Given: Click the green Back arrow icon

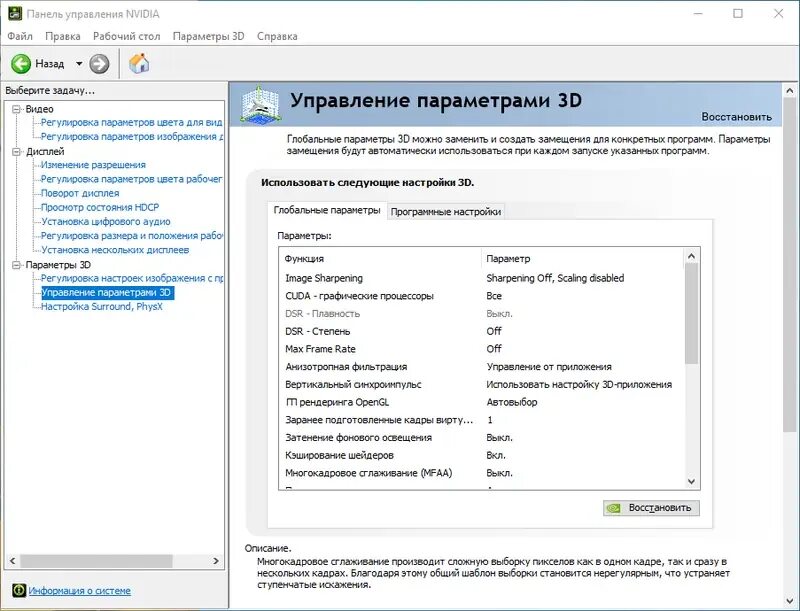Looking at the screenshot, I should [x=21, y=64].
